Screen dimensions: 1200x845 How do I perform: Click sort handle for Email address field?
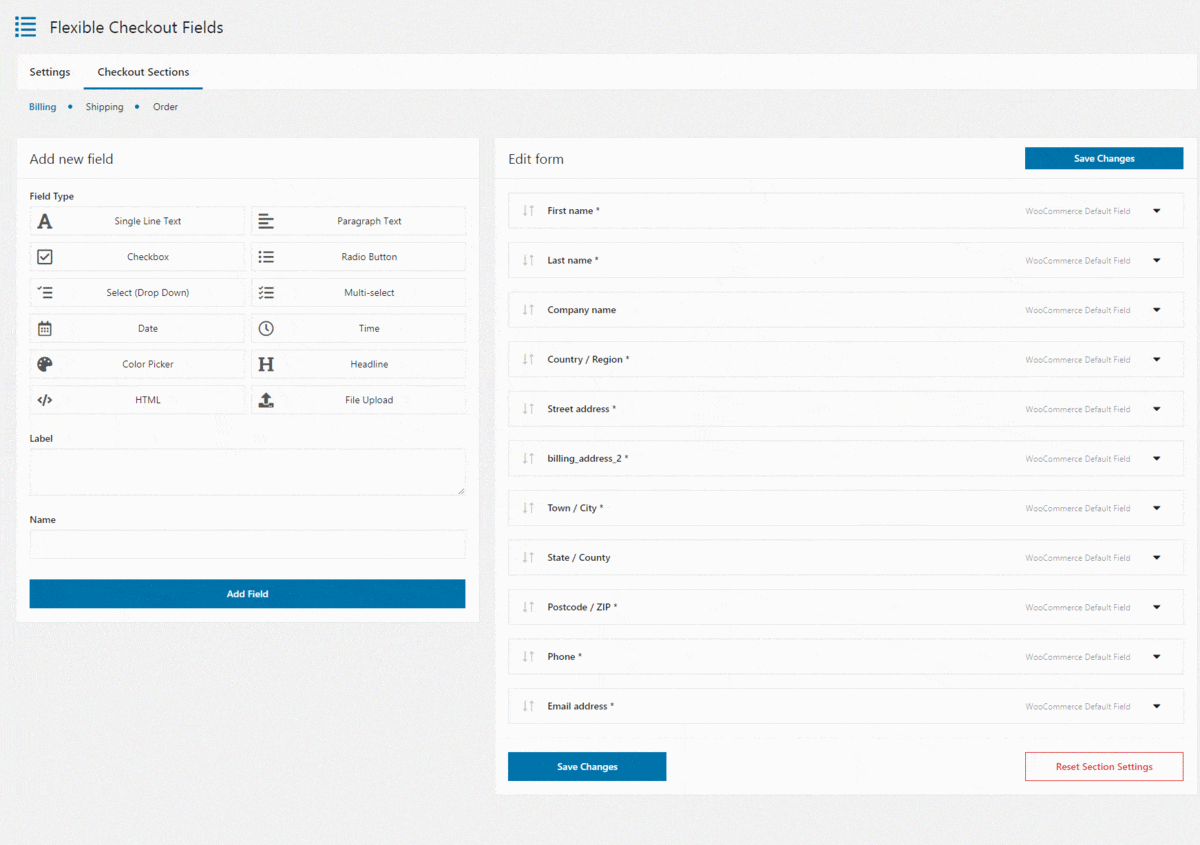tap(528, 706)
